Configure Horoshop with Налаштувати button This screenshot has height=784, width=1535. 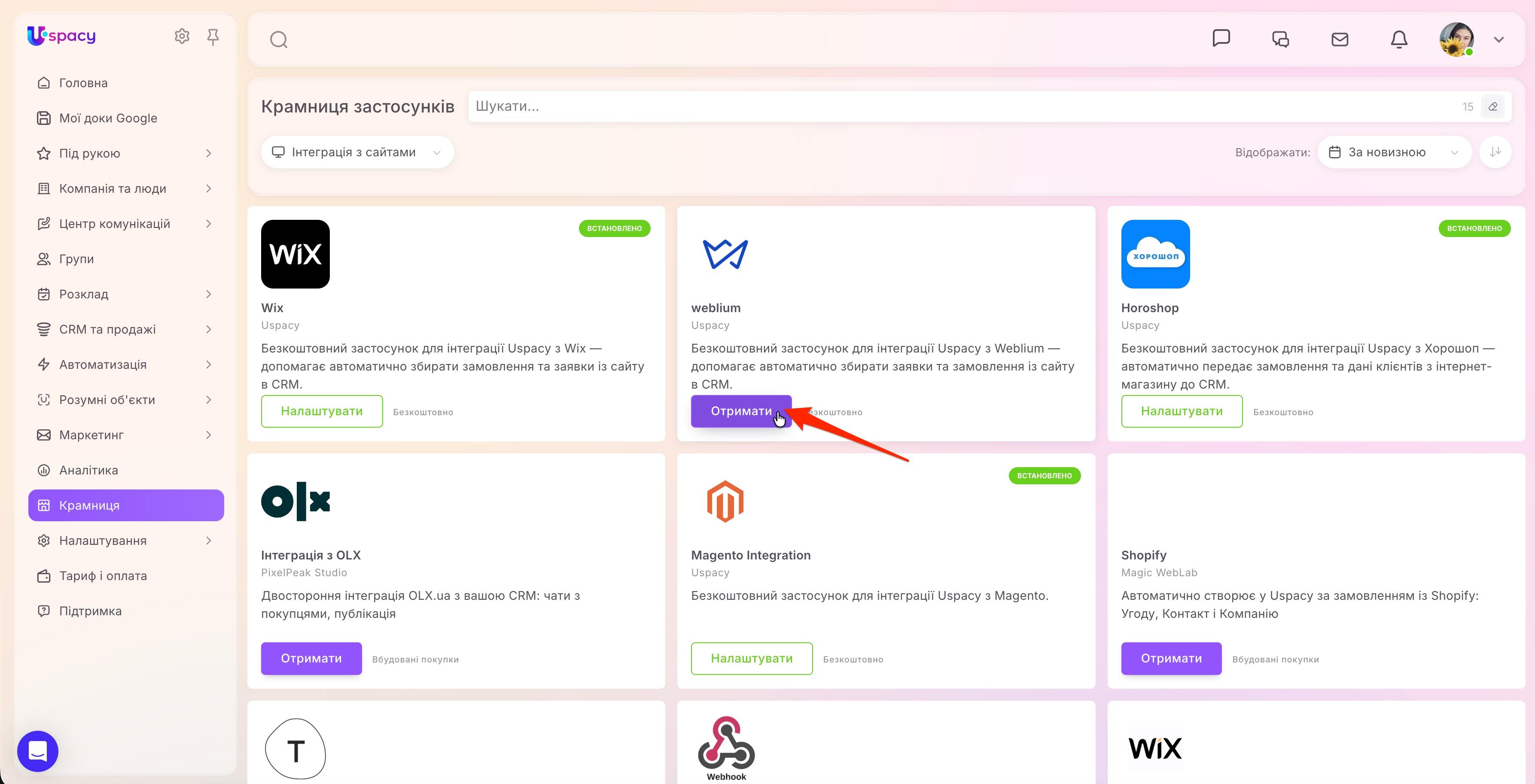pos(1182,411)
